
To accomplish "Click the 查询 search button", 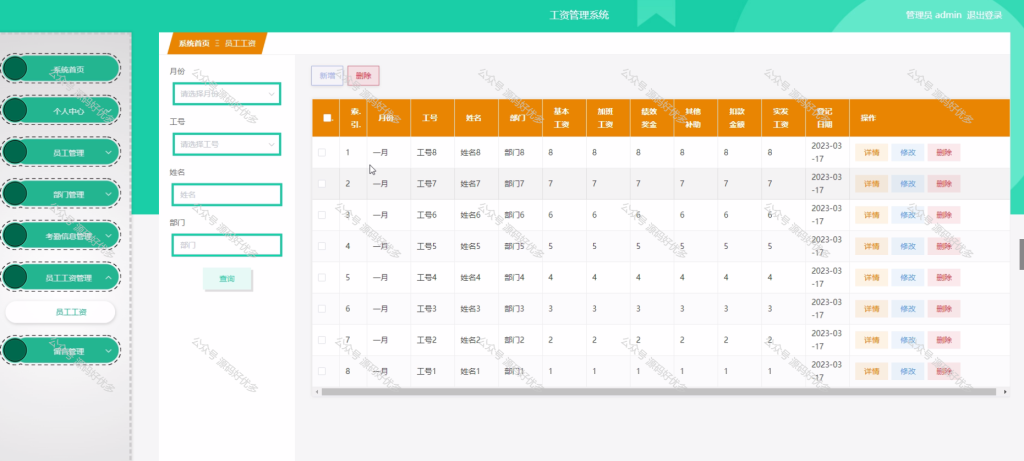I will 227,279.
